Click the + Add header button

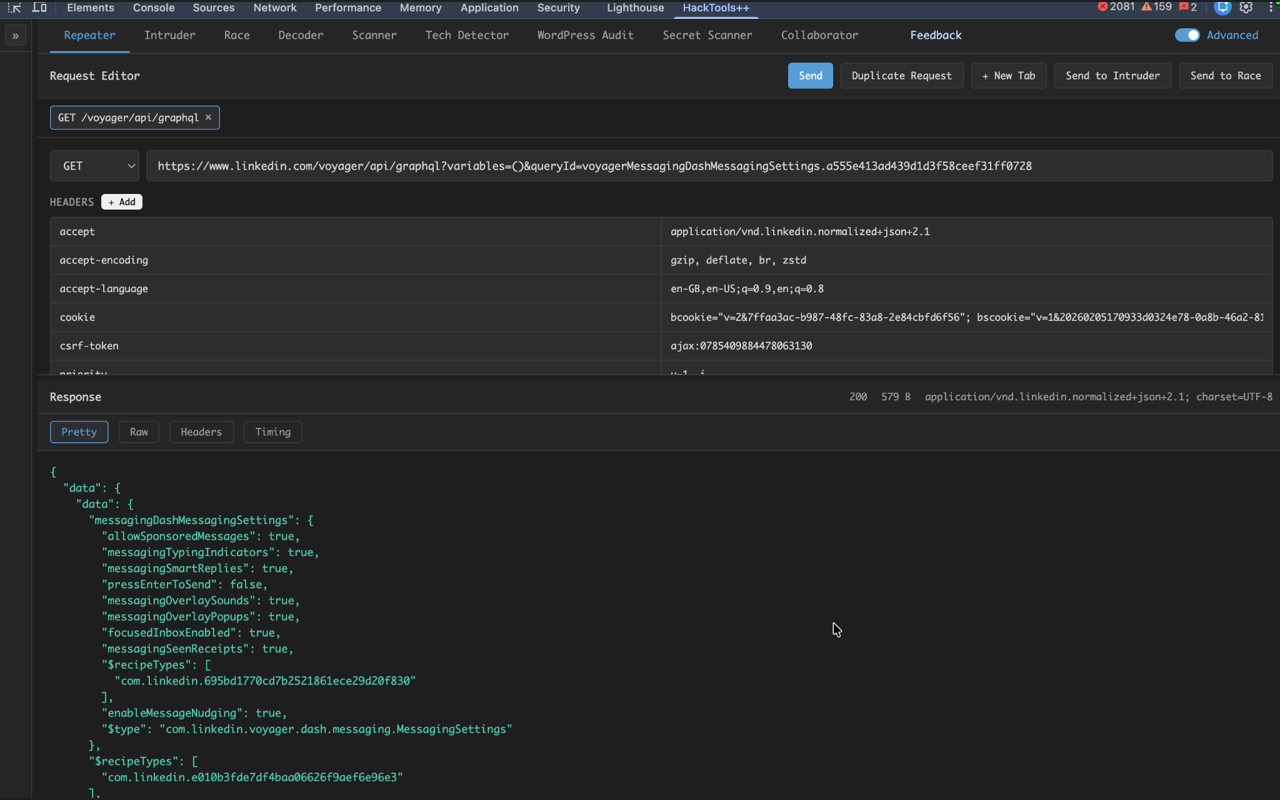click(122, 202)
